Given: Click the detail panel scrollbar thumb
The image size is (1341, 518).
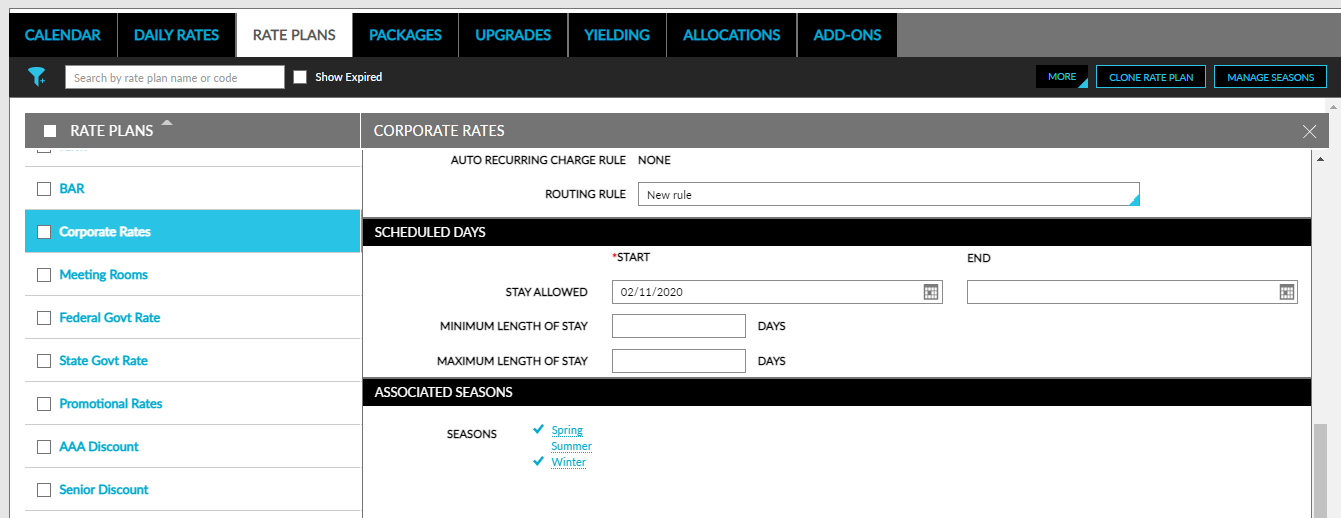Looking at the screenshot, I should point(1320,470).
